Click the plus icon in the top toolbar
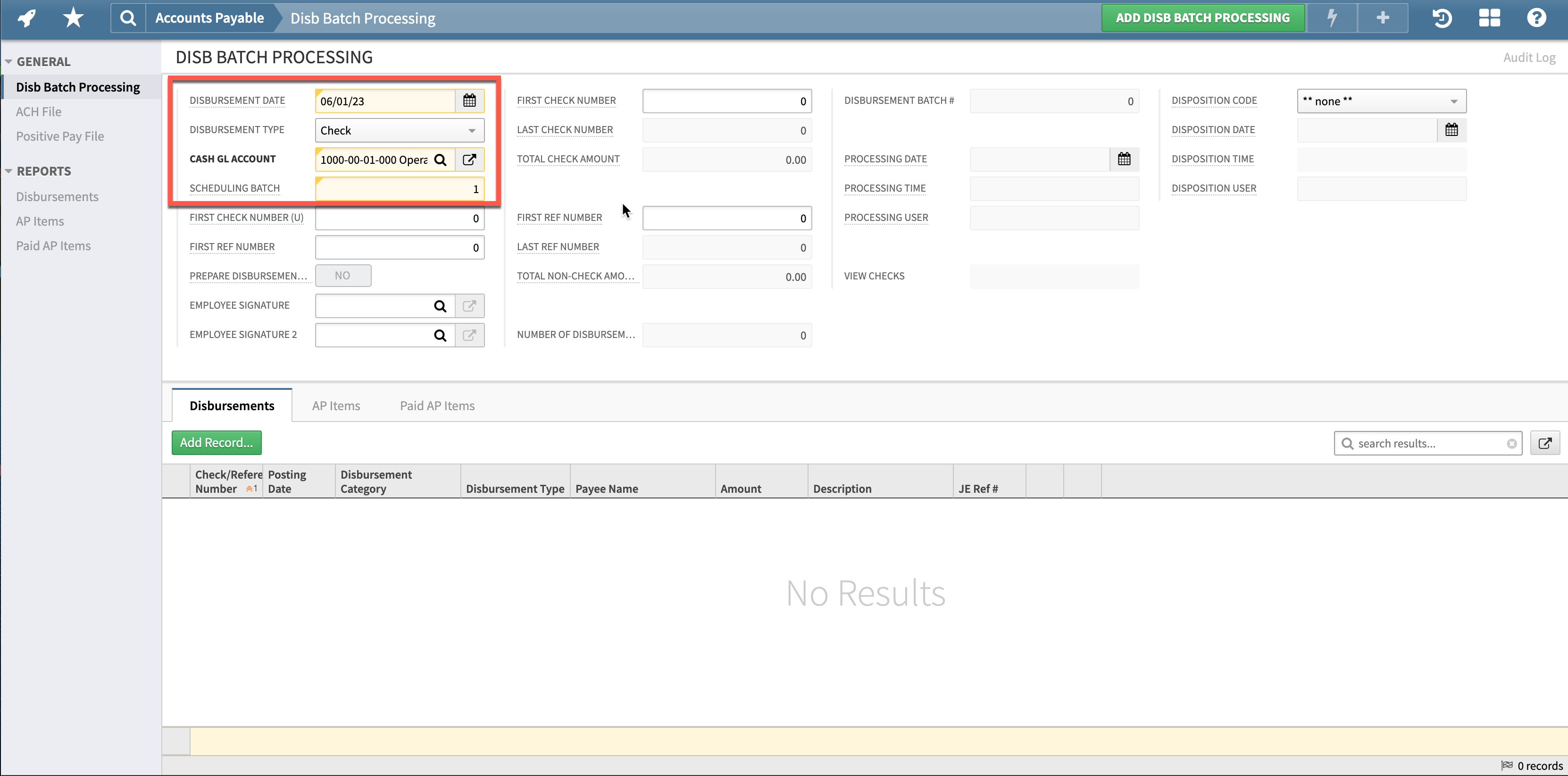1568x776 pixels. 1382,17
